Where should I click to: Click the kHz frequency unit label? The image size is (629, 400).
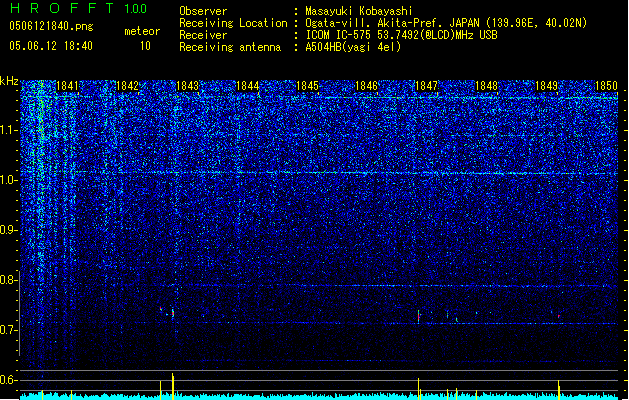pos(9,81)
